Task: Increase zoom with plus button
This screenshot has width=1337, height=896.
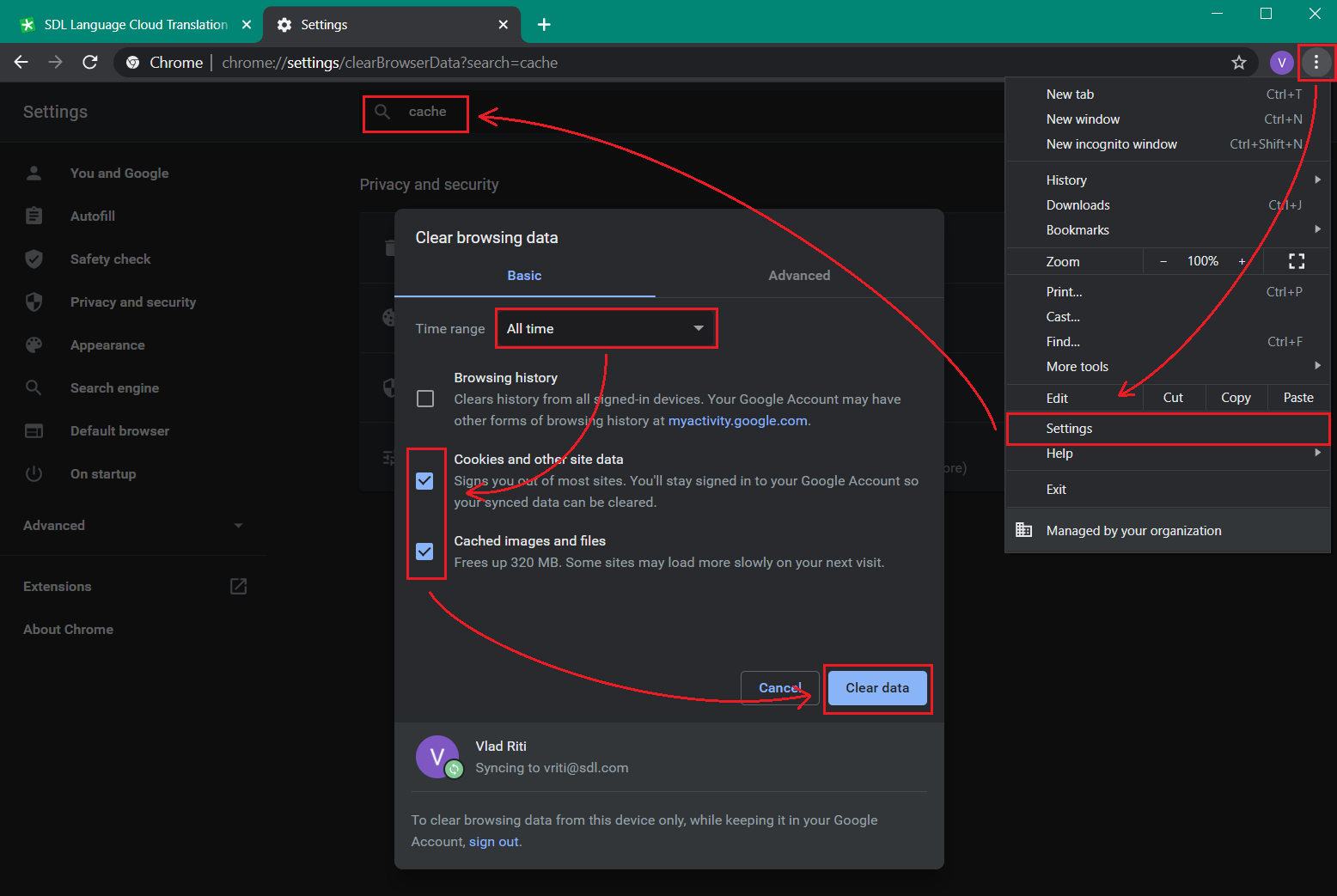Action: tap(1242, 261)
